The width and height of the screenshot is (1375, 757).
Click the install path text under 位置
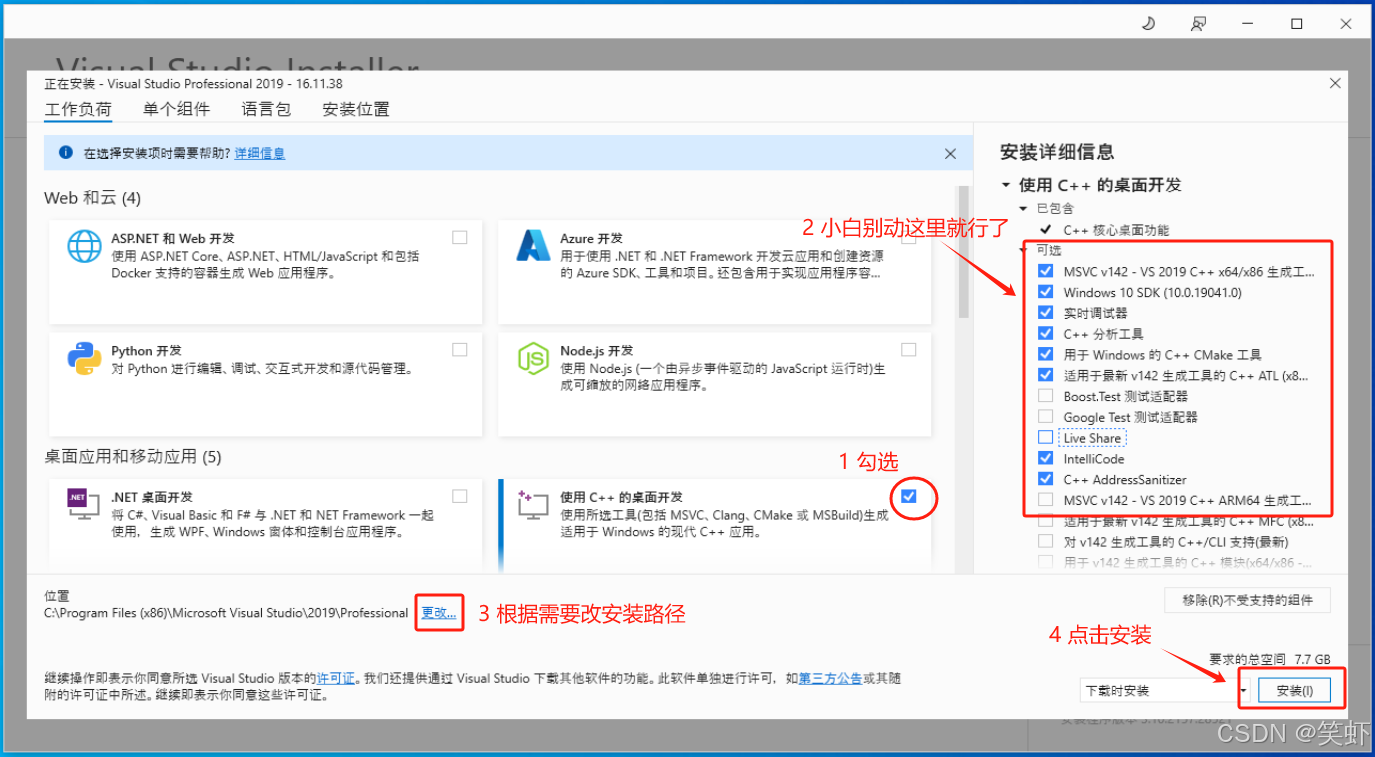point(226,613)
